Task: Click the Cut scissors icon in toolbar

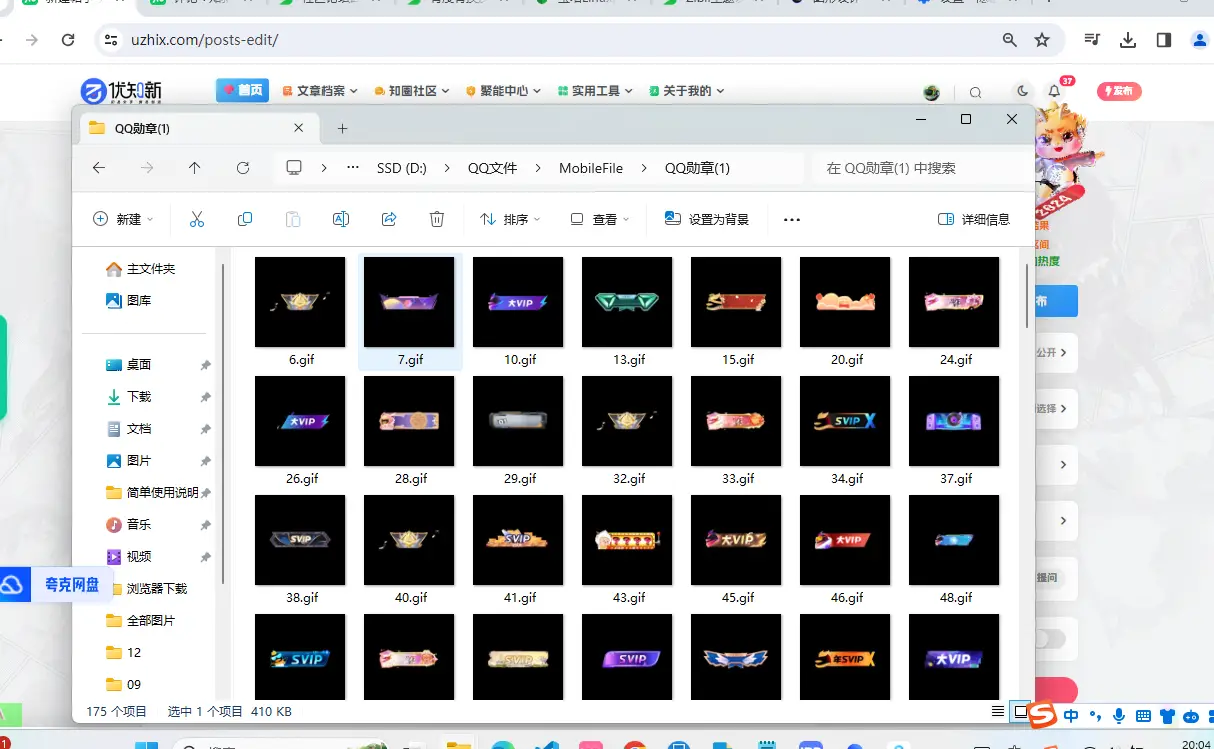Action: 197,219
